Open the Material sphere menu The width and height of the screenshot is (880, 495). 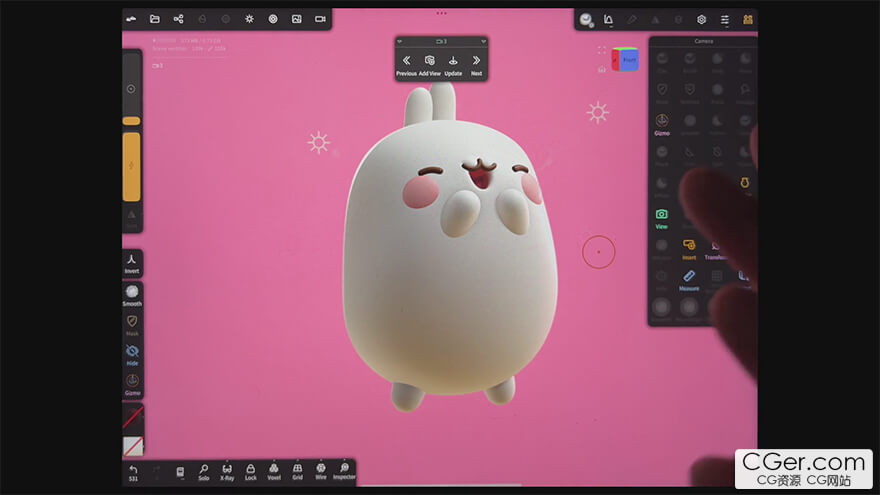pyautogui.click(x=586, y=20)
